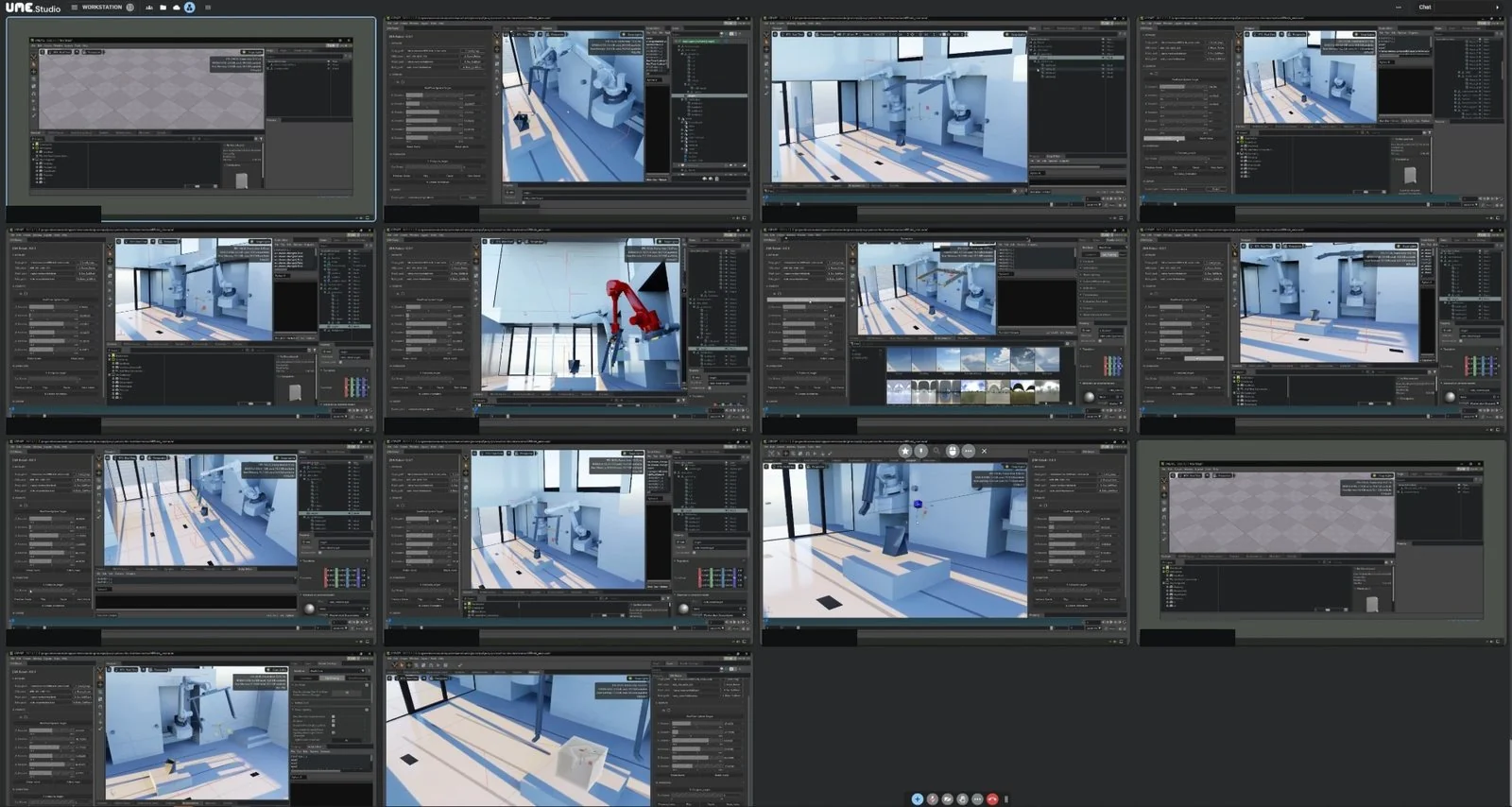
Task: Select the WORKSTATION label in top bar
Action: 102,8
